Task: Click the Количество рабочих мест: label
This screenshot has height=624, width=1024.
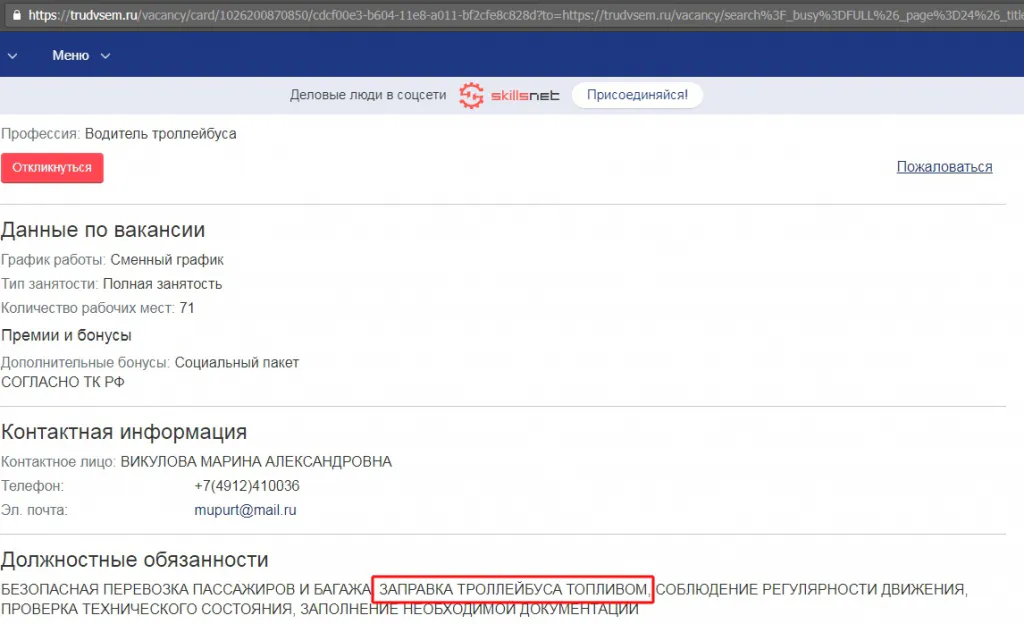Action: [x=88, y=308]
